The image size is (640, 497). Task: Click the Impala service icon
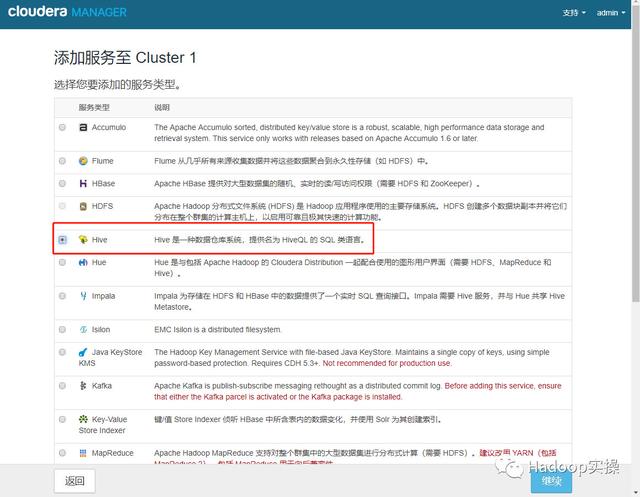coord(83,296)
